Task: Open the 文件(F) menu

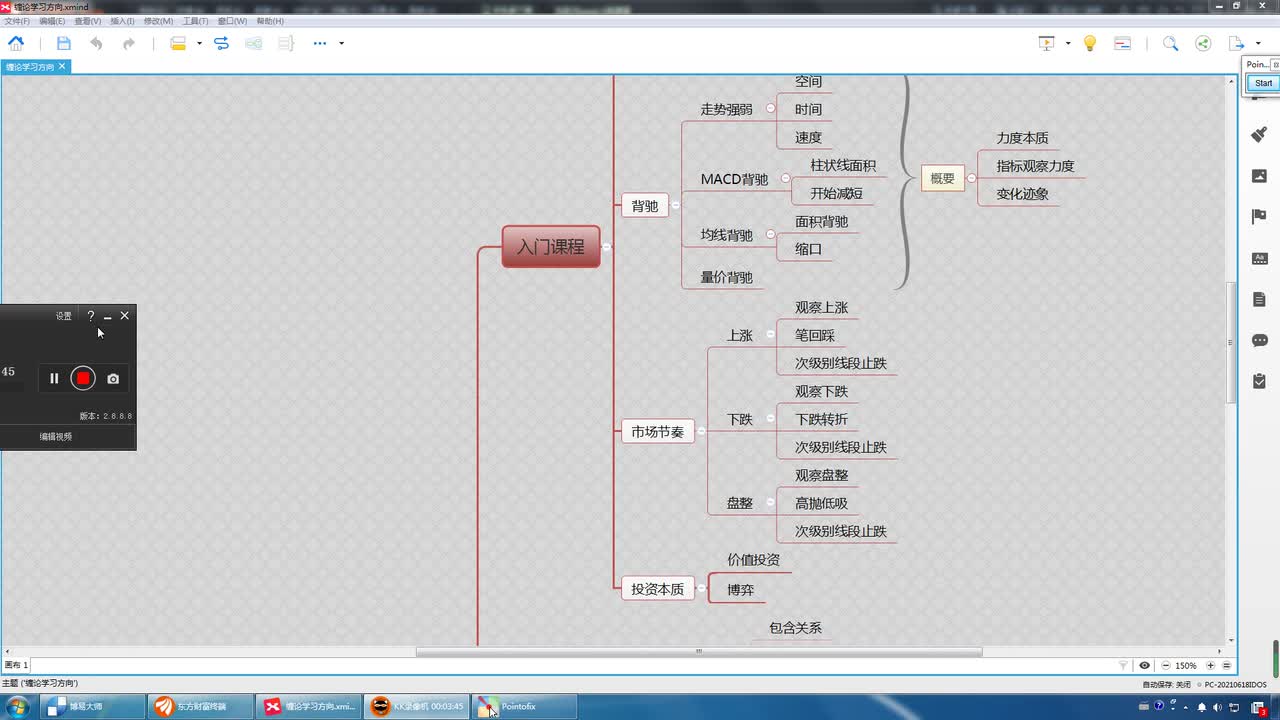Action: 16,21
